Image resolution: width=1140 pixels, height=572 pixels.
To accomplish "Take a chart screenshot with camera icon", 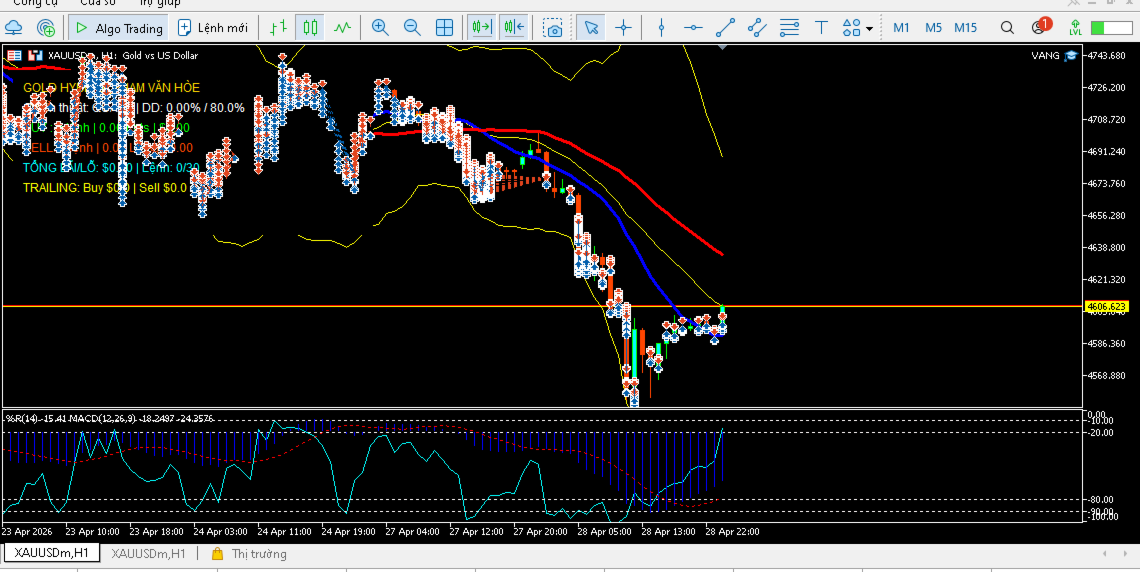I will (554, 28).
